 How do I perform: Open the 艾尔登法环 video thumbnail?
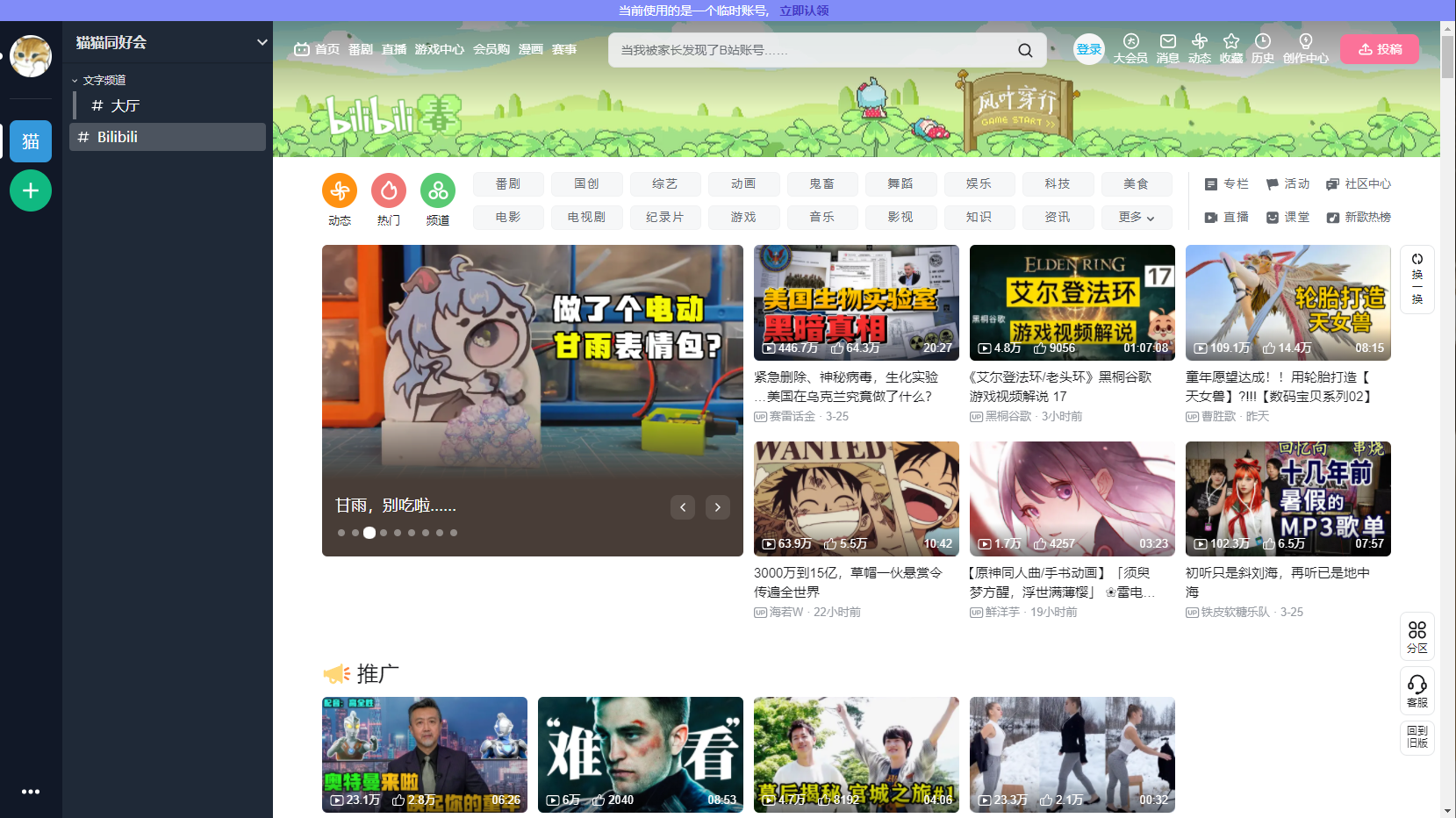click(x=1072, y=303)
